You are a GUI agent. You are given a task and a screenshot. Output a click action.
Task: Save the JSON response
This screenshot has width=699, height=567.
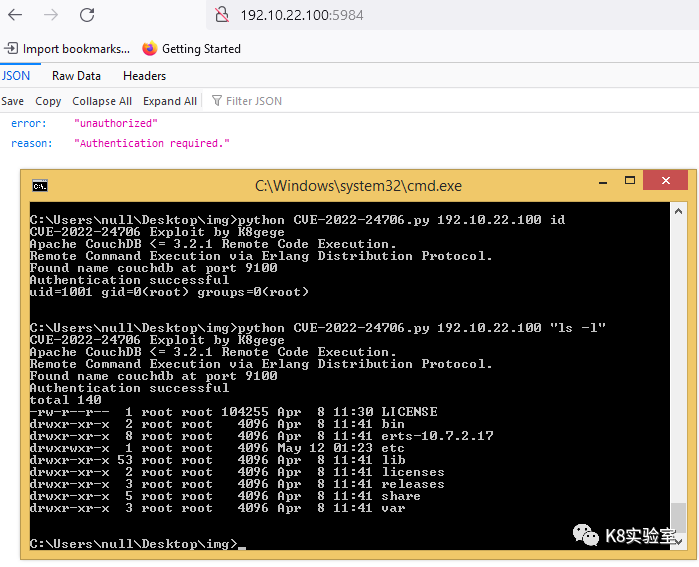click(x=12, y=101)
